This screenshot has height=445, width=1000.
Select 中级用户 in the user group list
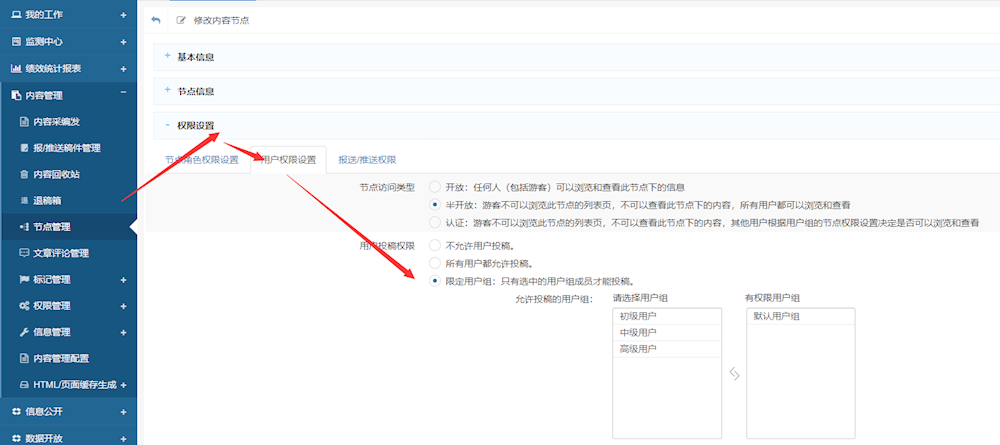666,332
